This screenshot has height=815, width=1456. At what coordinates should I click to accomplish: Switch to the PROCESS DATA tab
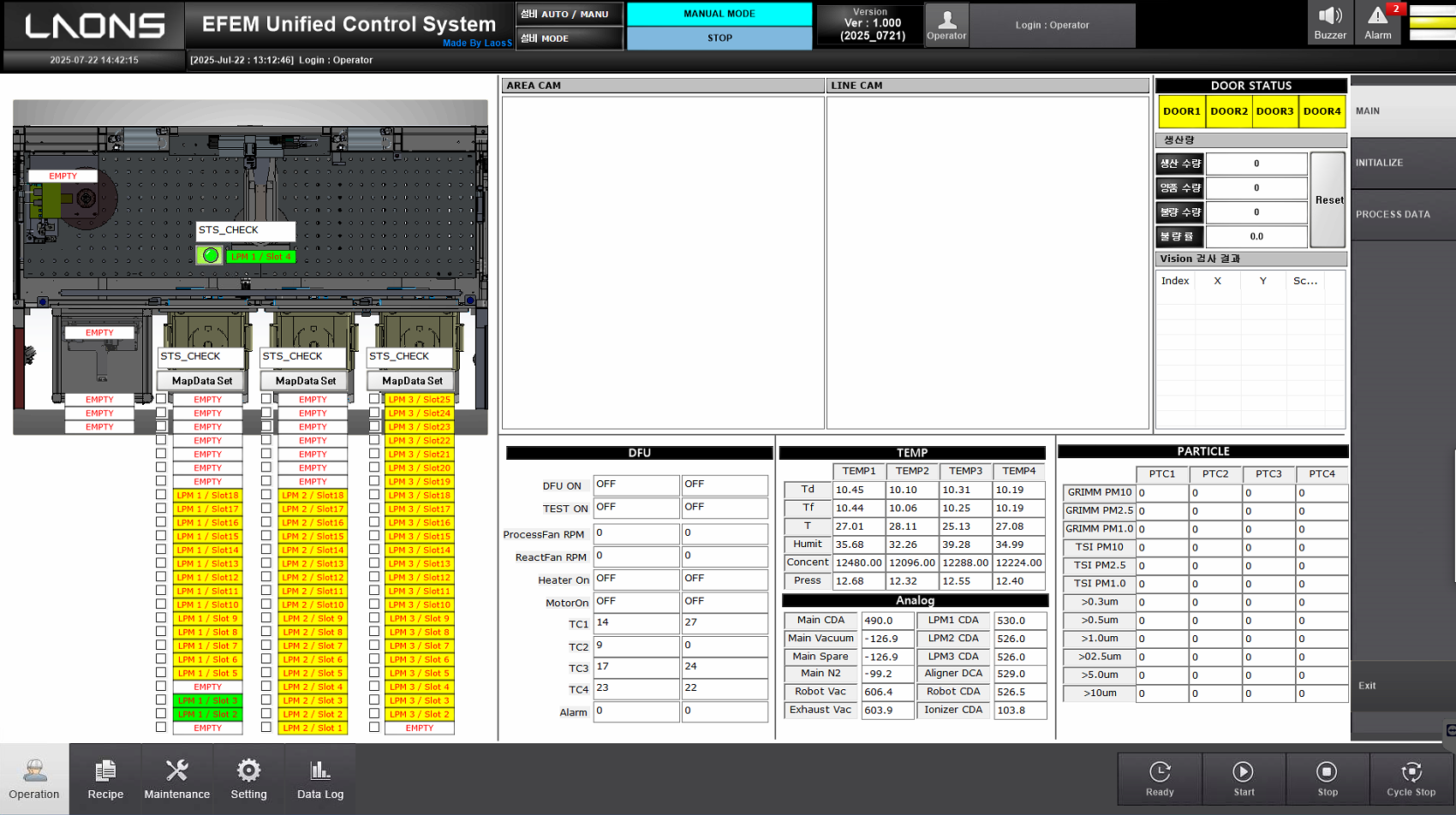[1402, 214]
